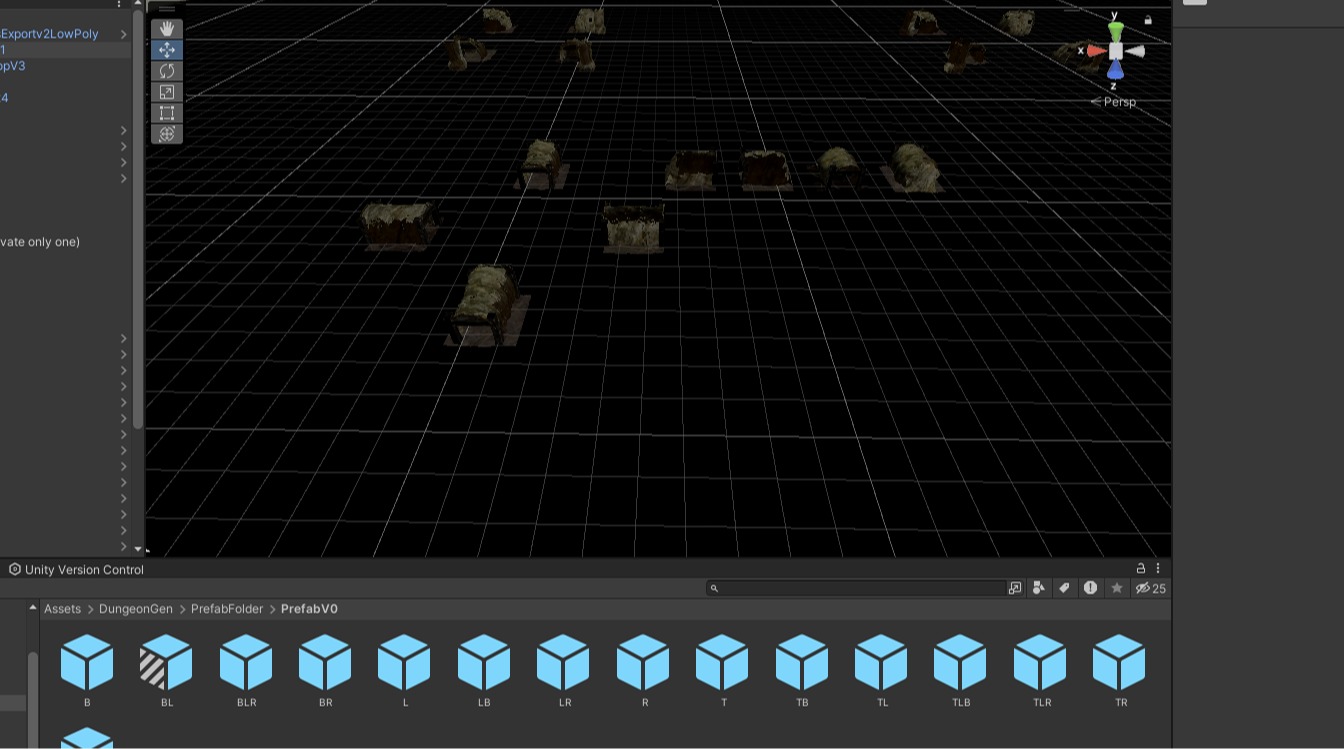
Task: Toggle the Move tool selection
Action: coord(166,49)
